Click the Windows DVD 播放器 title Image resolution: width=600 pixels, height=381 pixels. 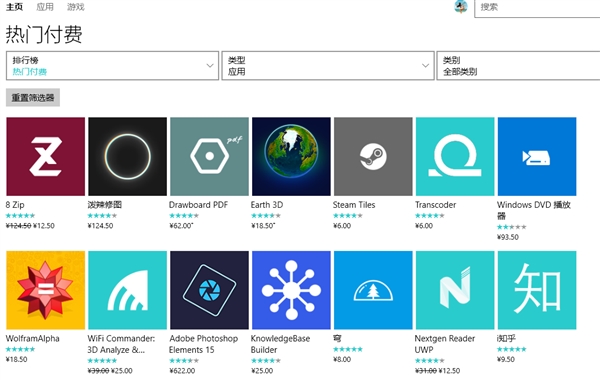(x=534, y=210)
